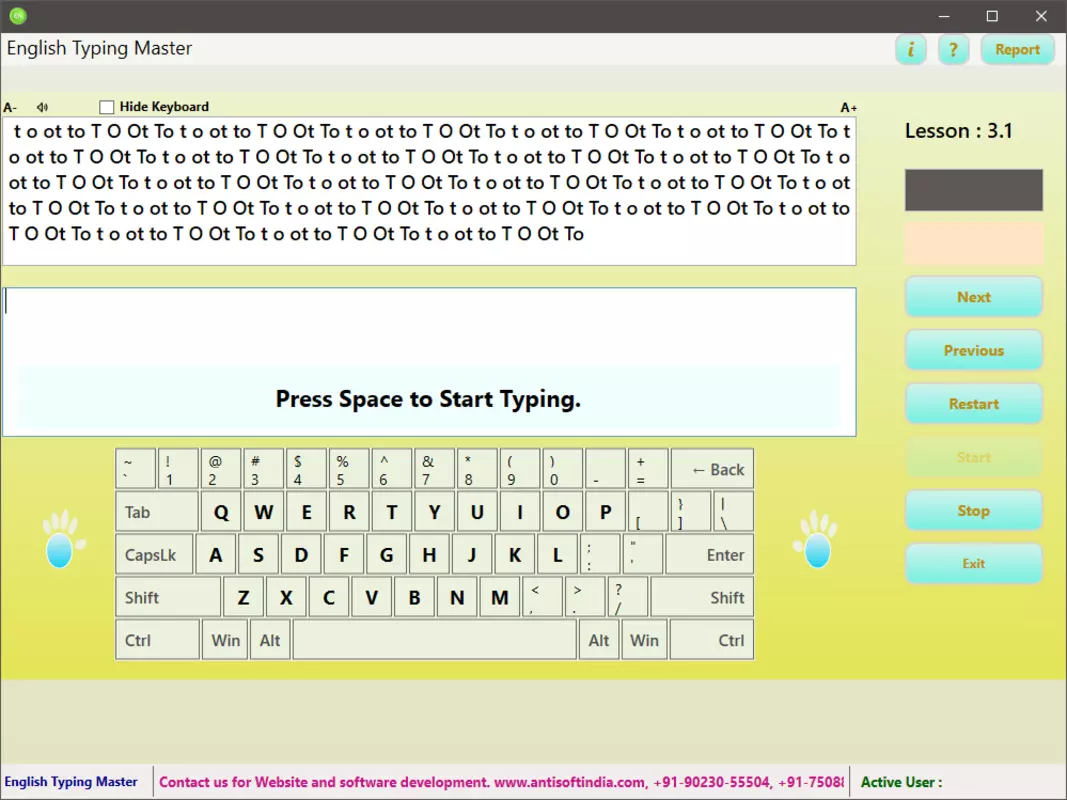Click the dark gray color box

[973, 190]
